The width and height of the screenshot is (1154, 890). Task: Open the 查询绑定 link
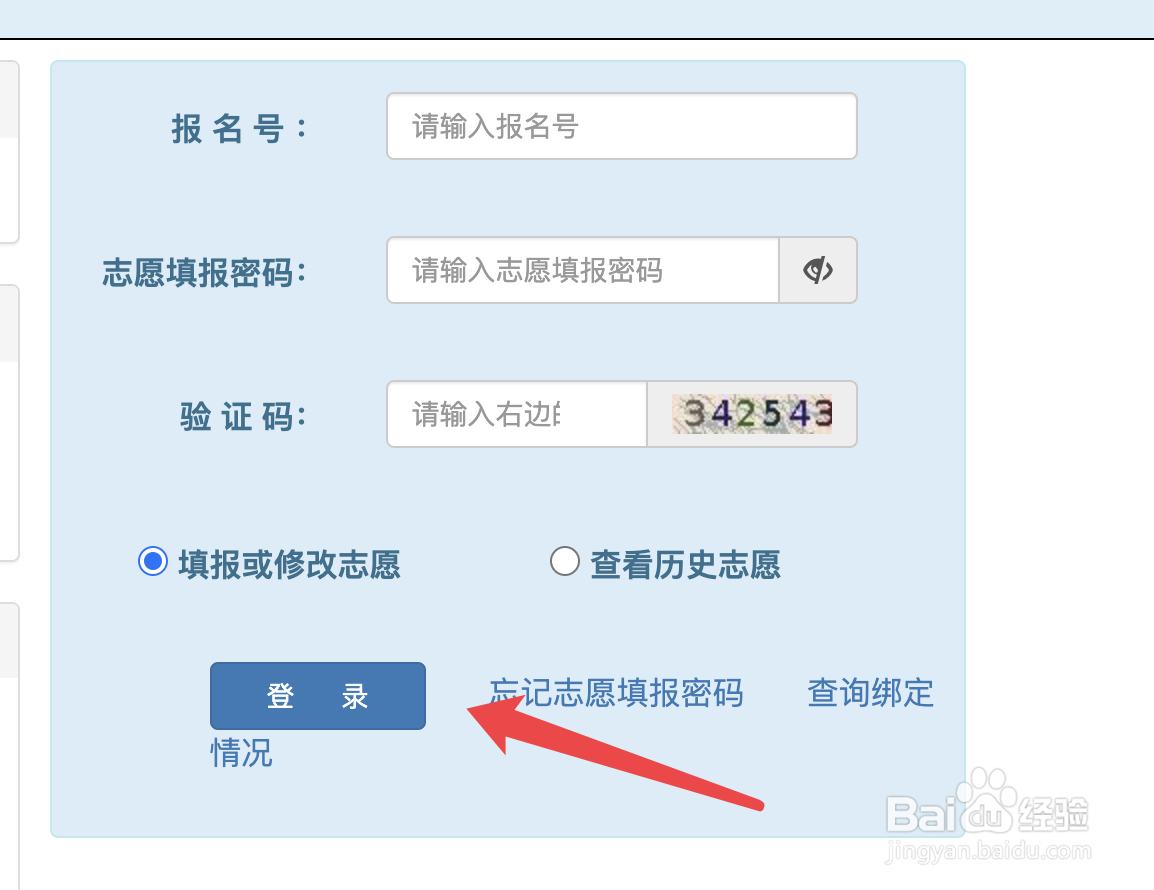click(x=871, y=693)
